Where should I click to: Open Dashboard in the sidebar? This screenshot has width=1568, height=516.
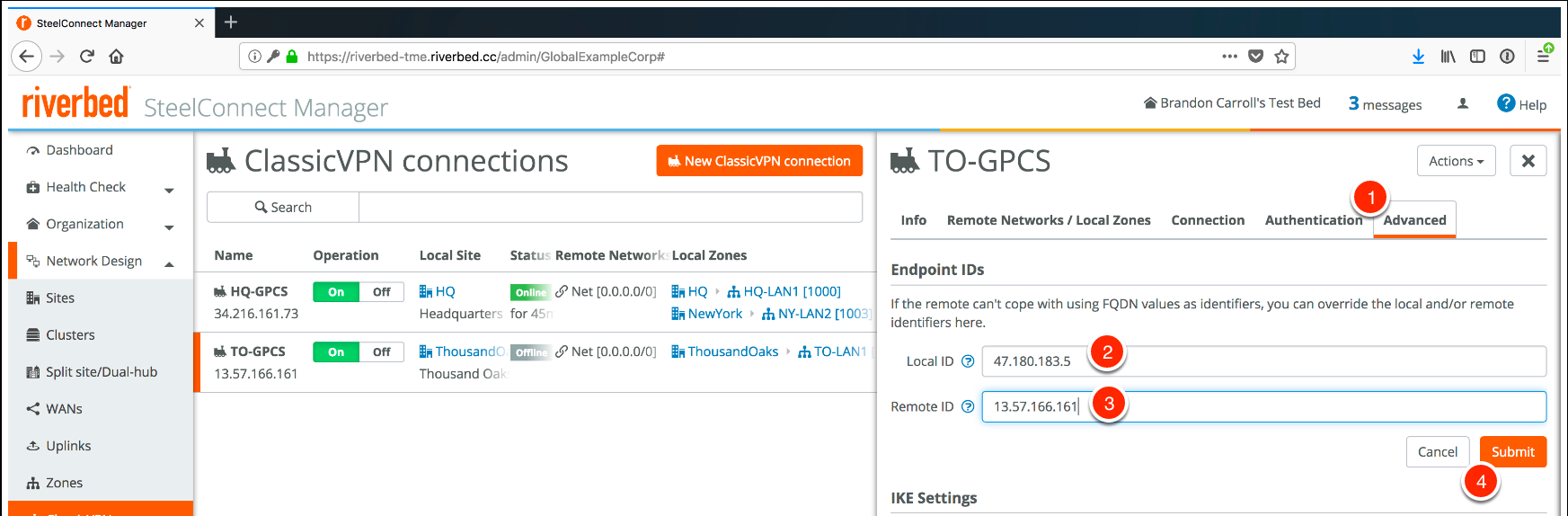point(79,150)
